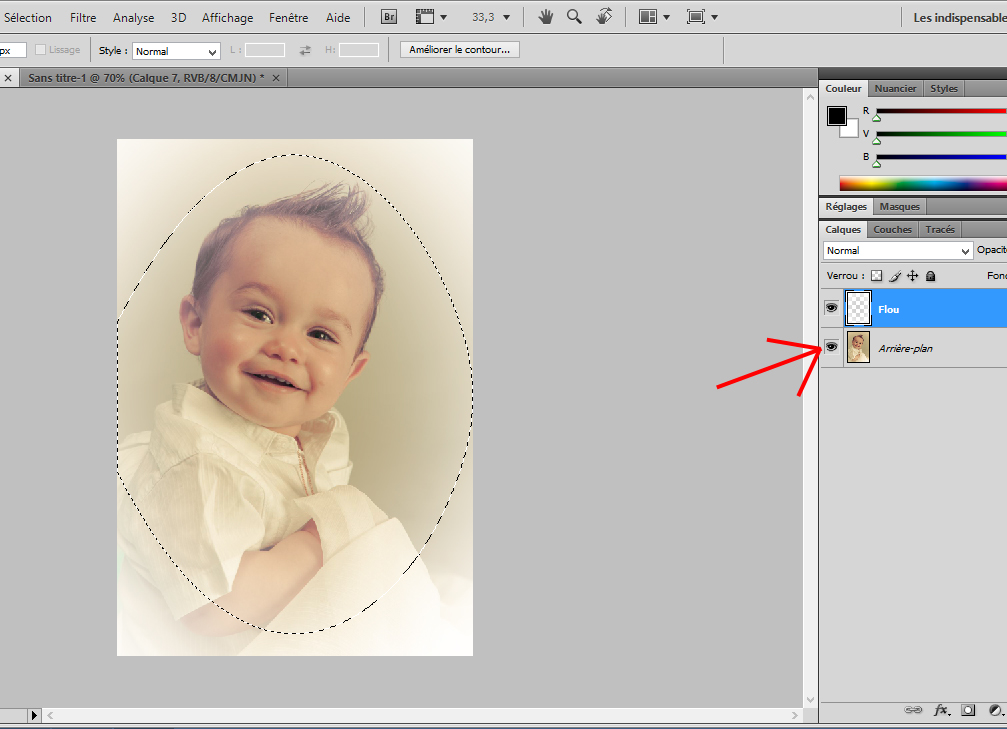Add a layer mask with mask icon
The image size is (1007, 729).
(968, 710)
